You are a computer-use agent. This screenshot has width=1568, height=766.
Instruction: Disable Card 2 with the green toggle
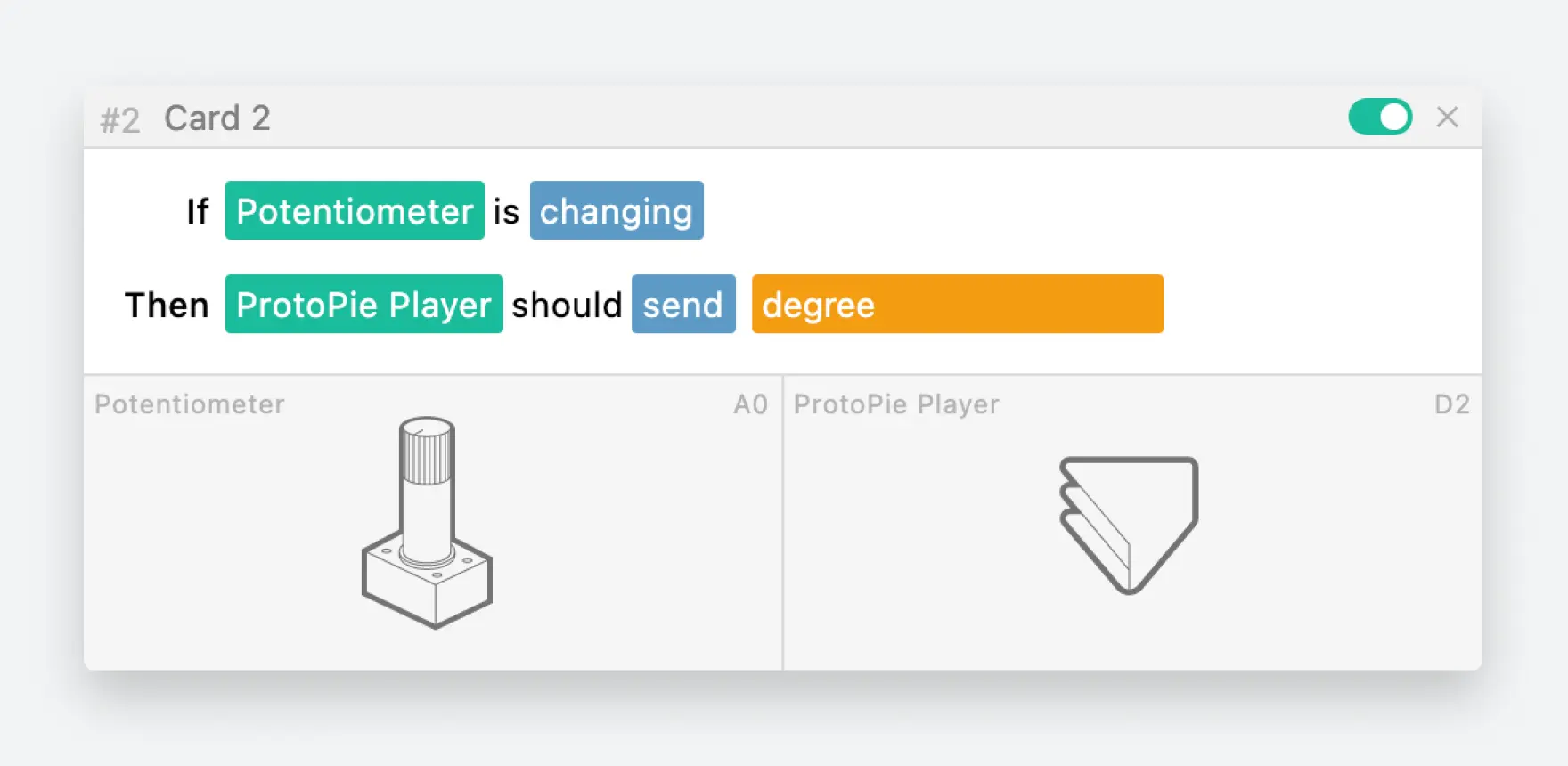1380,117
